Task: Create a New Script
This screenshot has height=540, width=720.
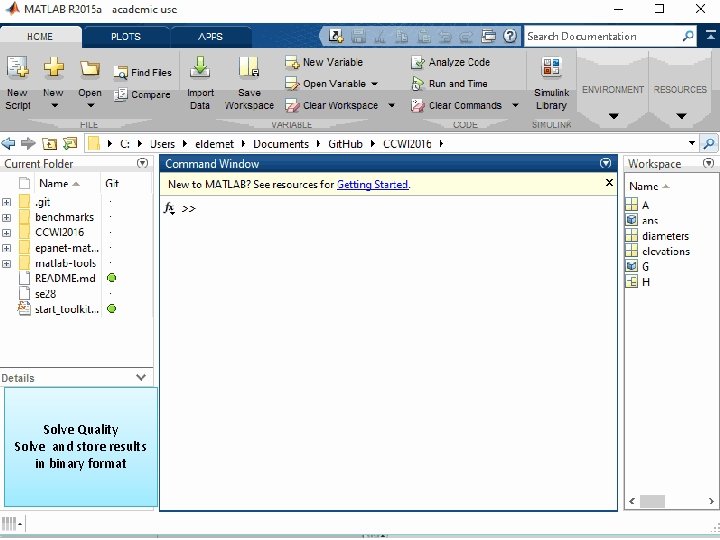Action: coord(17,83)
